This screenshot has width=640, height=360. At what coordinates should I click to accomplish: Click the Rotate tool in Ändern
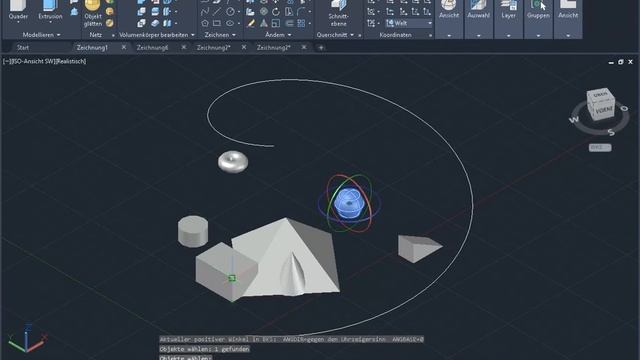point(276,11)
